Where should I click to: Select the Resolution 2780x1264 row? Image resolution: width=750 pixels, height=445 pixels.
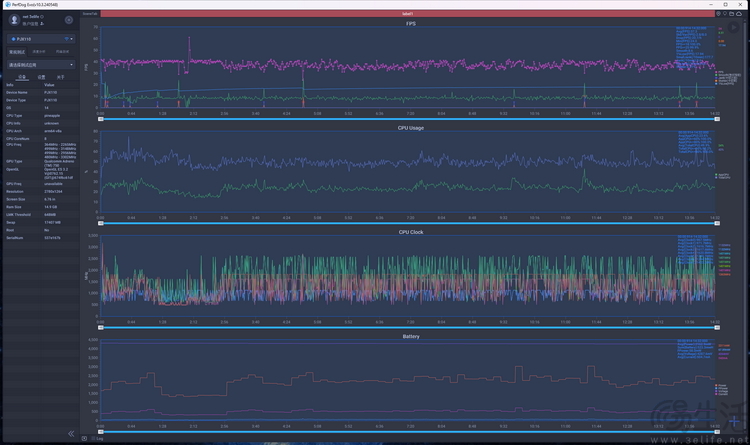pyautogui.click(x=41, y=191)
